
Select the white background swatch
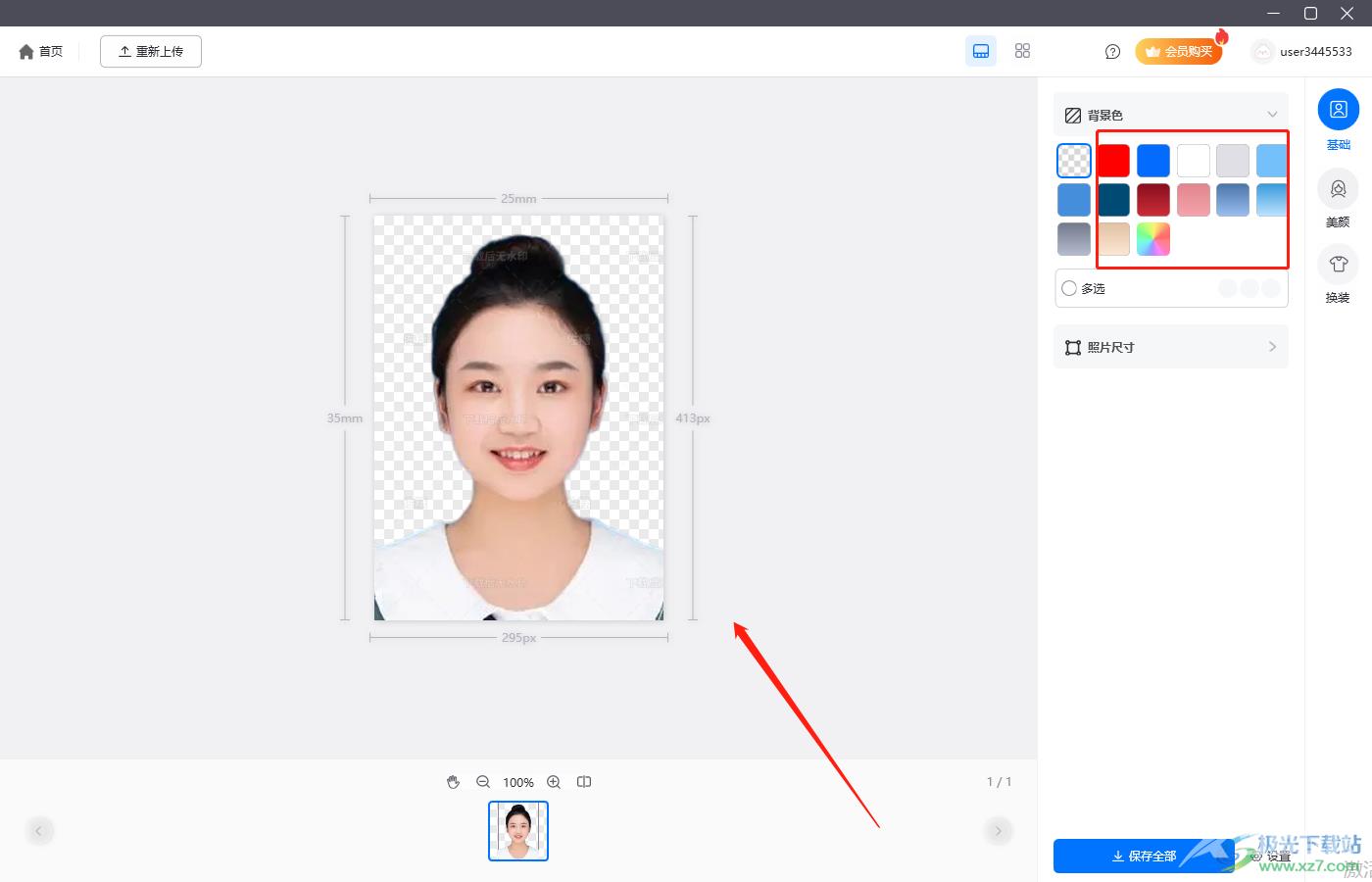pyautogui.click(x=1193, y=161)
